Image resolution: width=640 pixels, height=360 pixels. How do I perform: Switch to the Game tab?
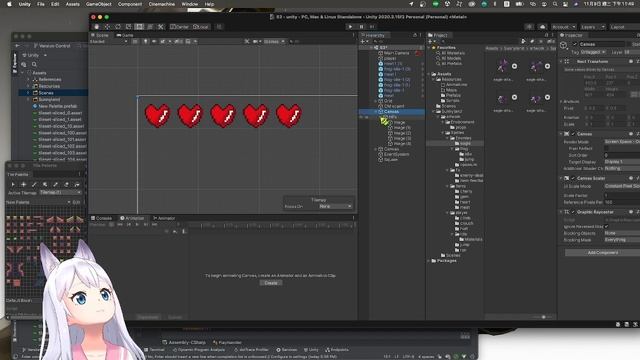point(125,36)
